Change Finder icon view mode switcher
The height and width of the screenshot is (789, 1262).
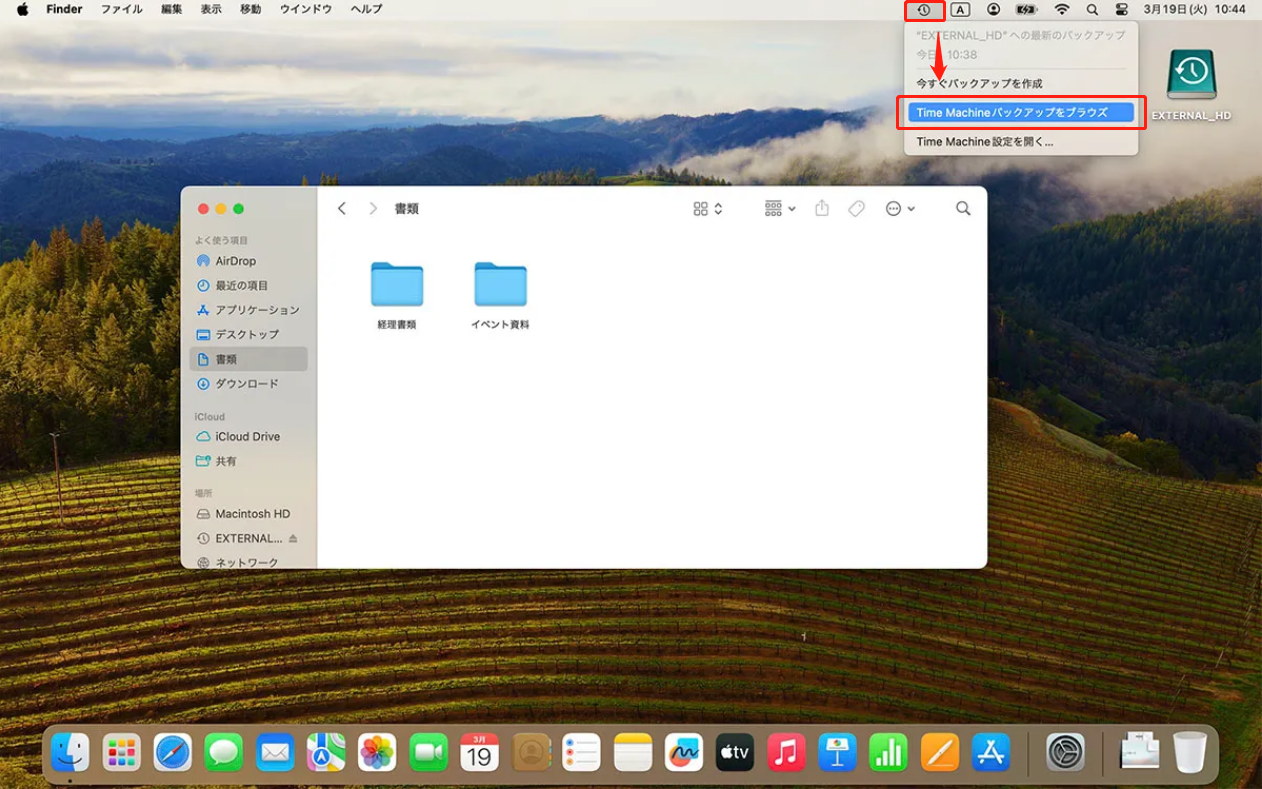point(708,208)
